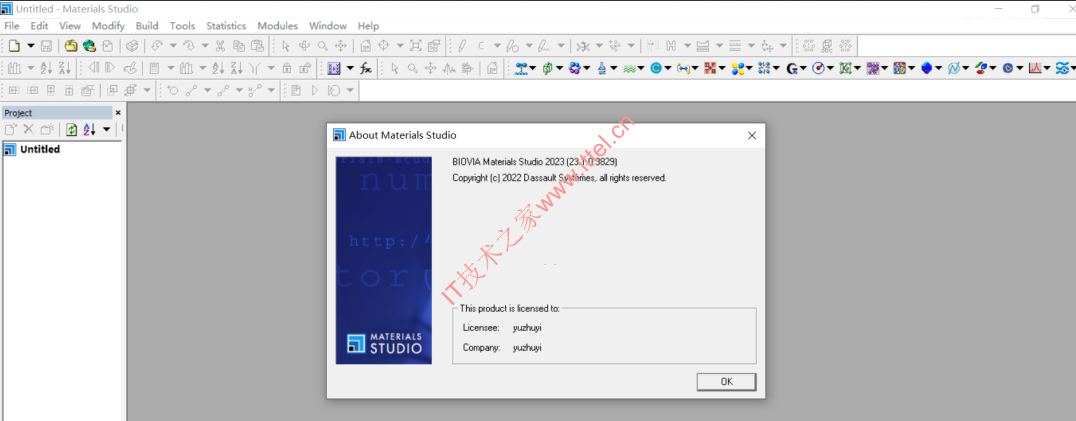Viewport: 1076px width, 421px height.
Task: Click the Paste clipboard icon
Action: point(257,46)
